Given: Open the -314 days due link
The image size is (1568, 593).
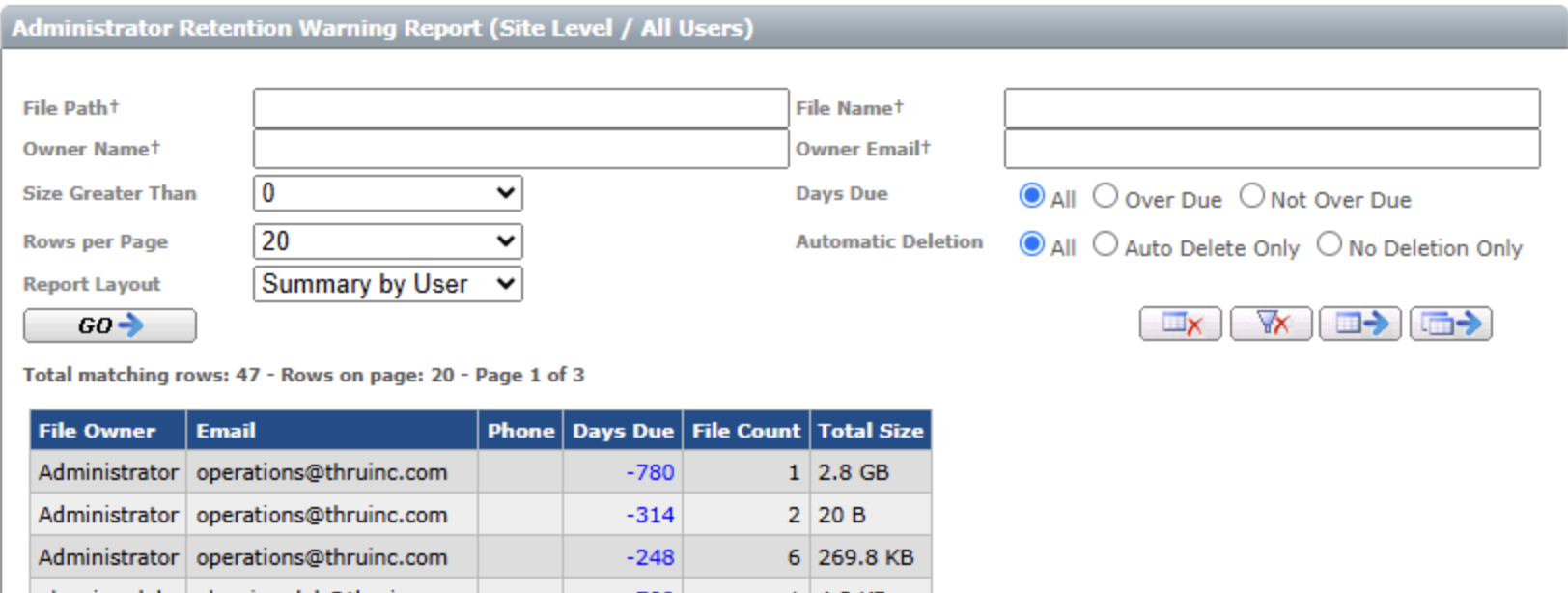Looking at the screenshot, I should click(650, 516).
